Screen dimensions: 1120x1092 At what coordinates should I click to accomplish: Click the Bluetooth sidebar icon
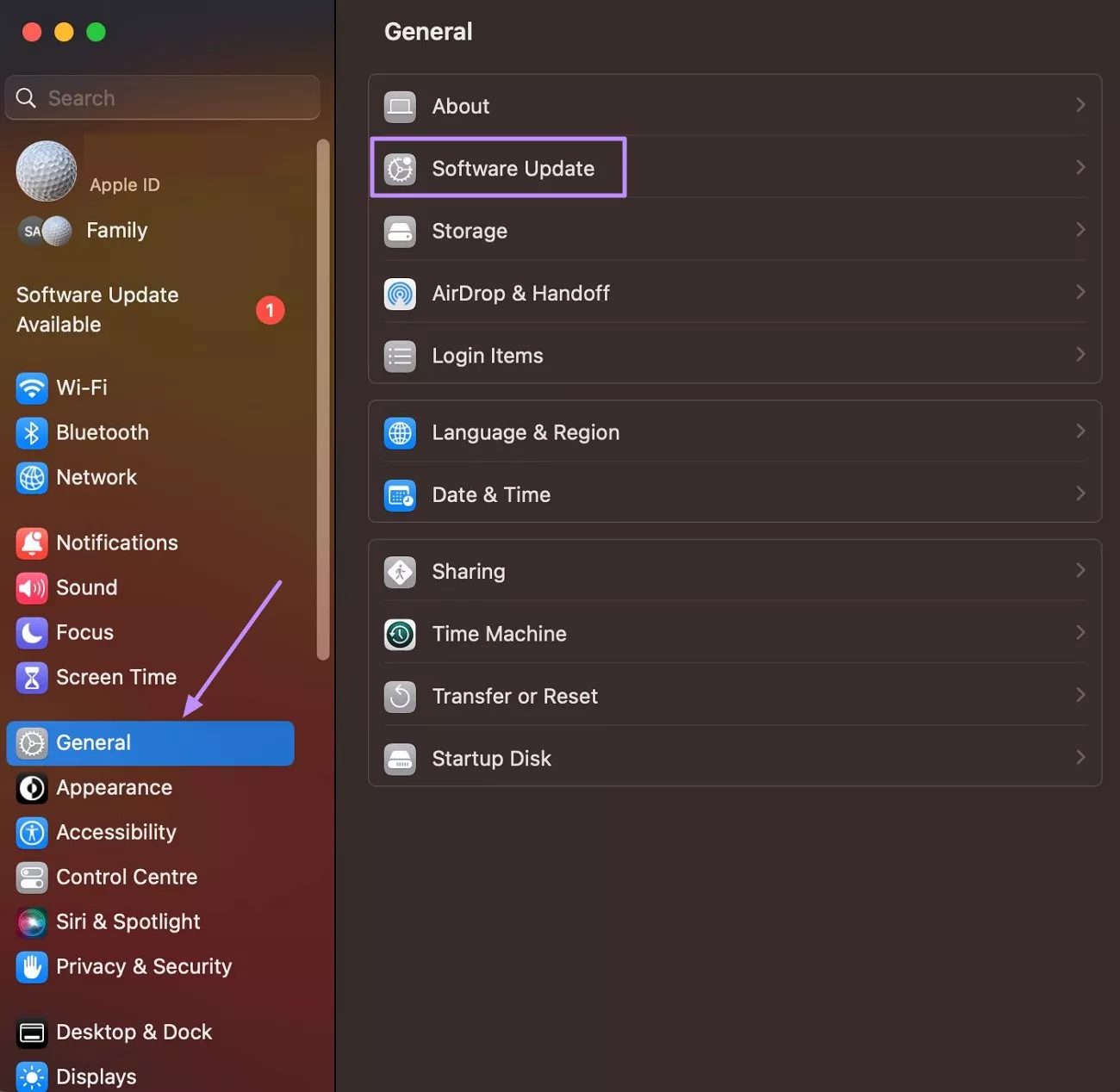click(32, 432)
